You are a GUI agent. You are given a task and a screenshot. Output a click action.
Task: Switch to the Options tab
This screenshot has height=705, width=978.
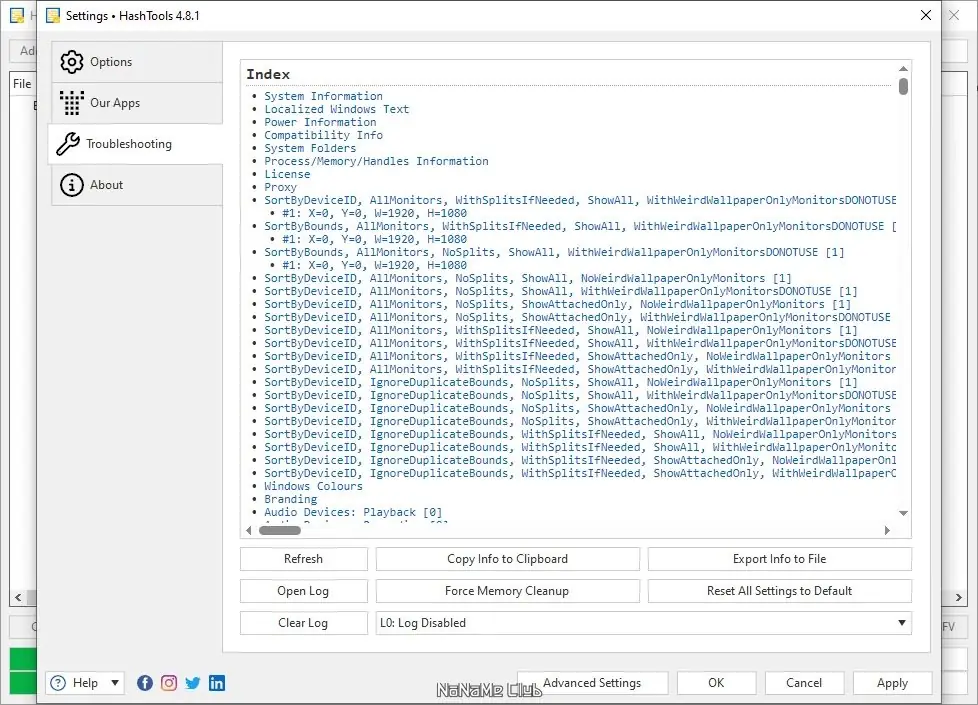point(137,62)
